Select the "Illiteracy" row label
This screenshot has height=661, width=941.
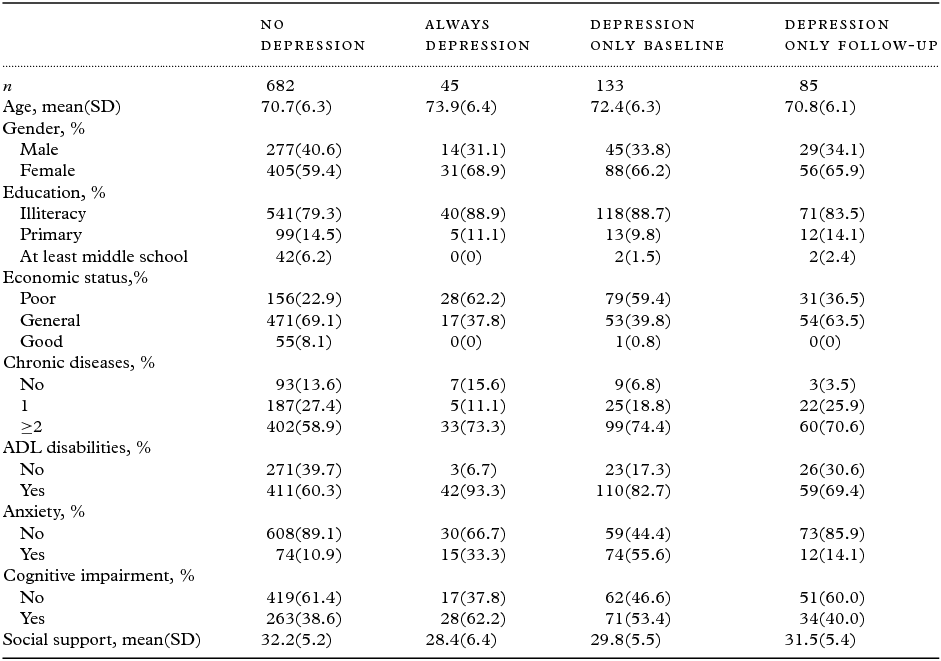[53, 213]
